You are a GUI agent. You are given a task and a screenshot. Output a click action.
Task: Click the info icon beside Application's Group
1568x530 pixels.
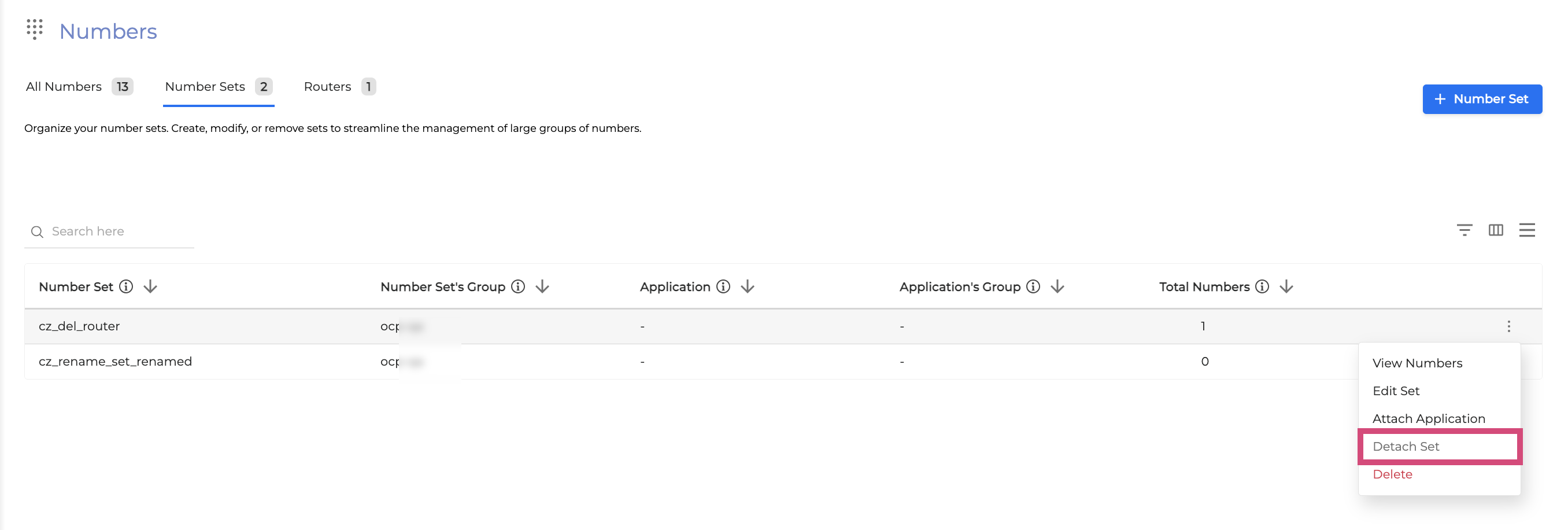1033,287
